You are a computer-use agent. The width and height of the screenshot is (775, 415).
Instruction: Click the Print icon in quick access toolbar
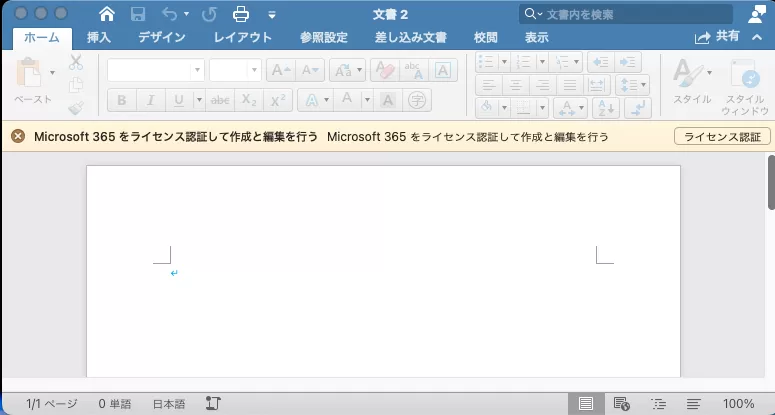pyautogui.click(x=241, y=14)
